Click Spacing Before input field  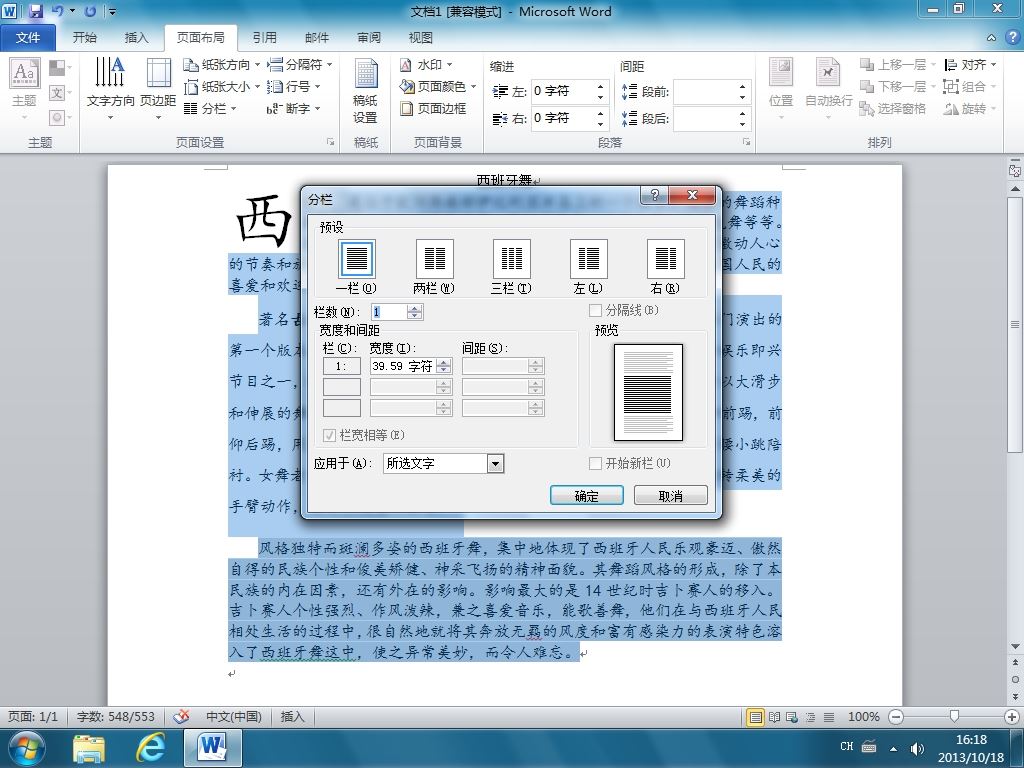click(705, 92)
